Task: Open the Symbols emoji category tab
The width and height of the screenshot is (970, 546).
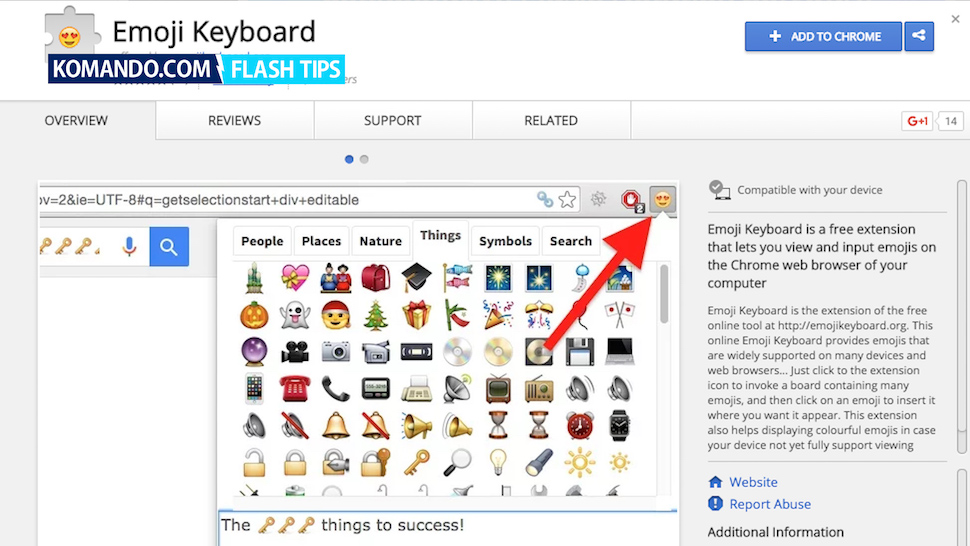Action: point(505,241)
